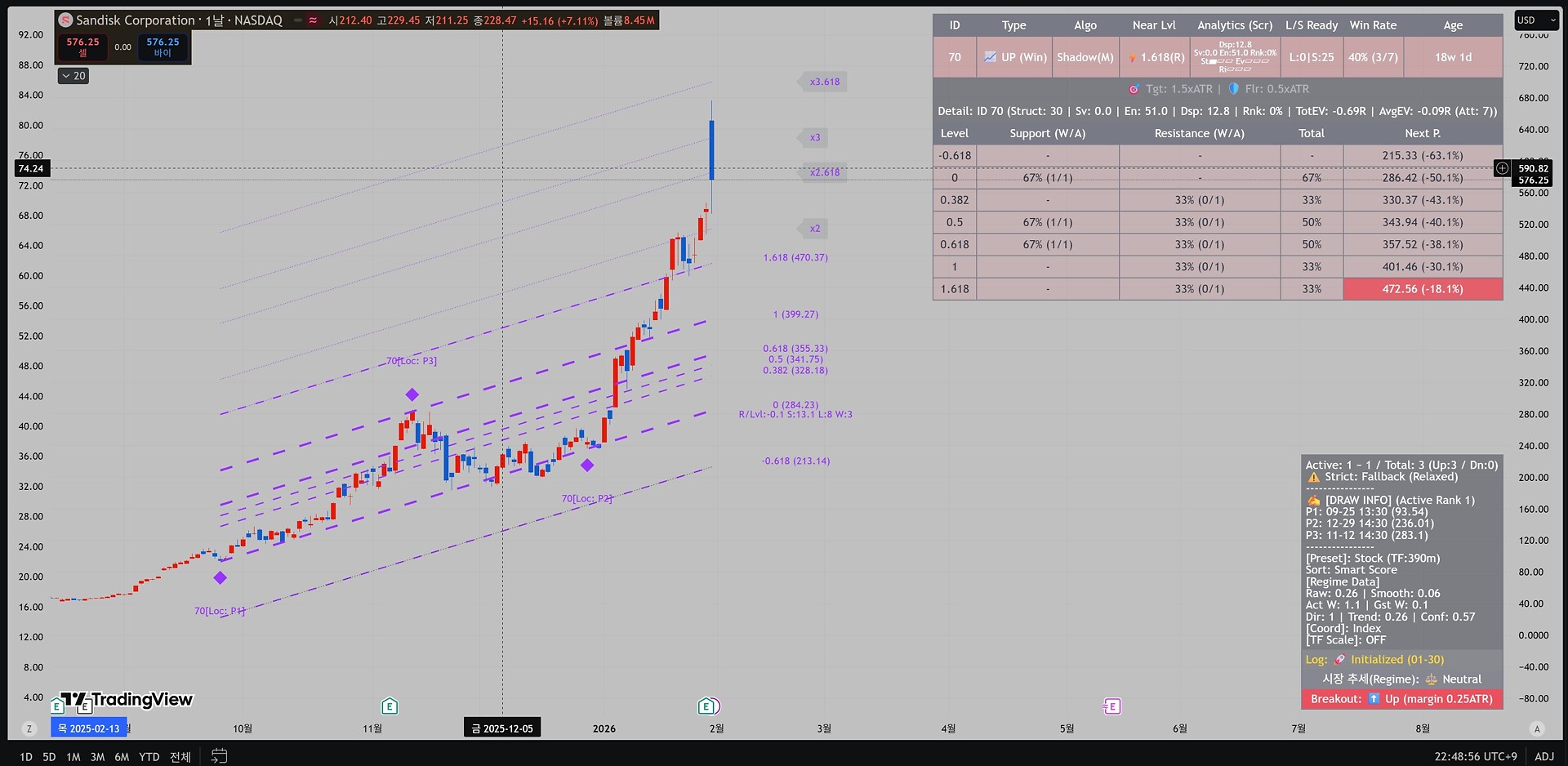Open the USD currency dropdown
Viewport: 1568px width, 766px height.
point(1536,20)
